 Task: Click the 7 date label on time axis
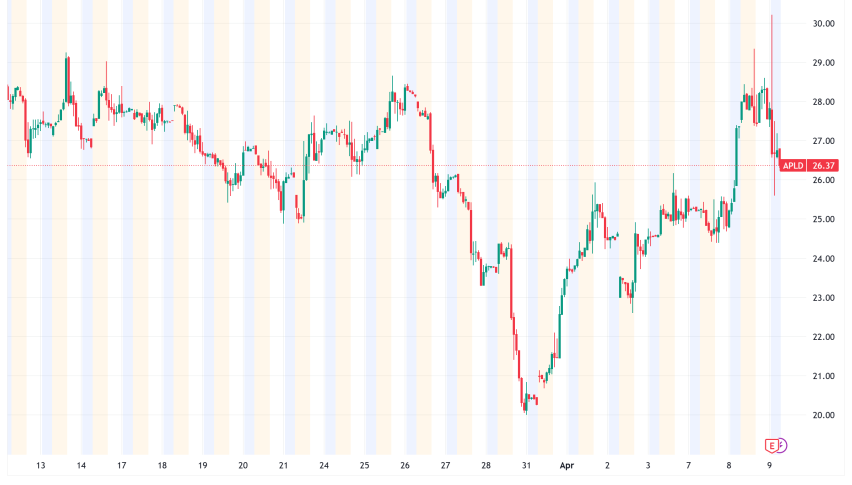689,466
